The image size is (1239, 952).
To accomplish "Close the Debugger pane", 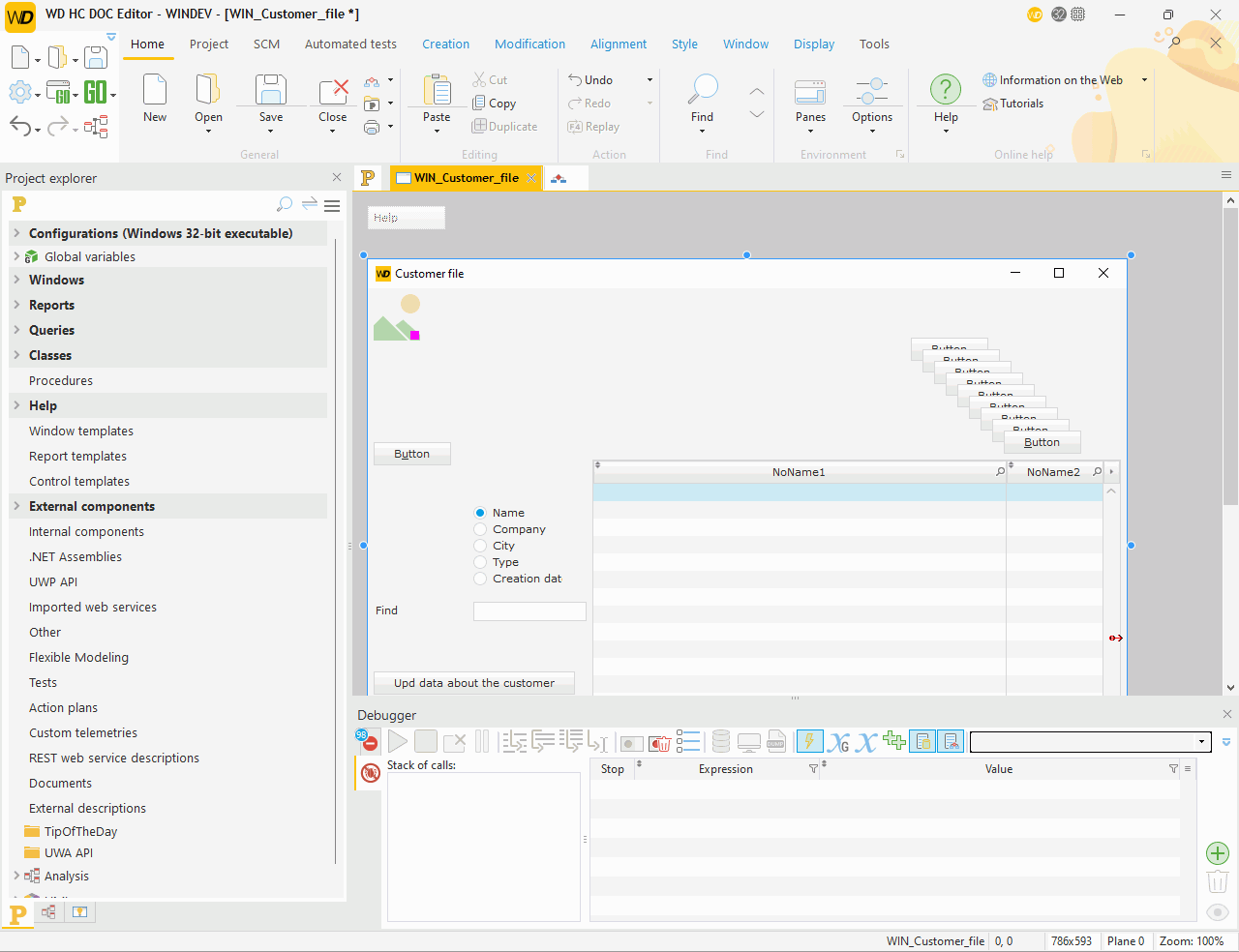I will [x=1227, y=714].
